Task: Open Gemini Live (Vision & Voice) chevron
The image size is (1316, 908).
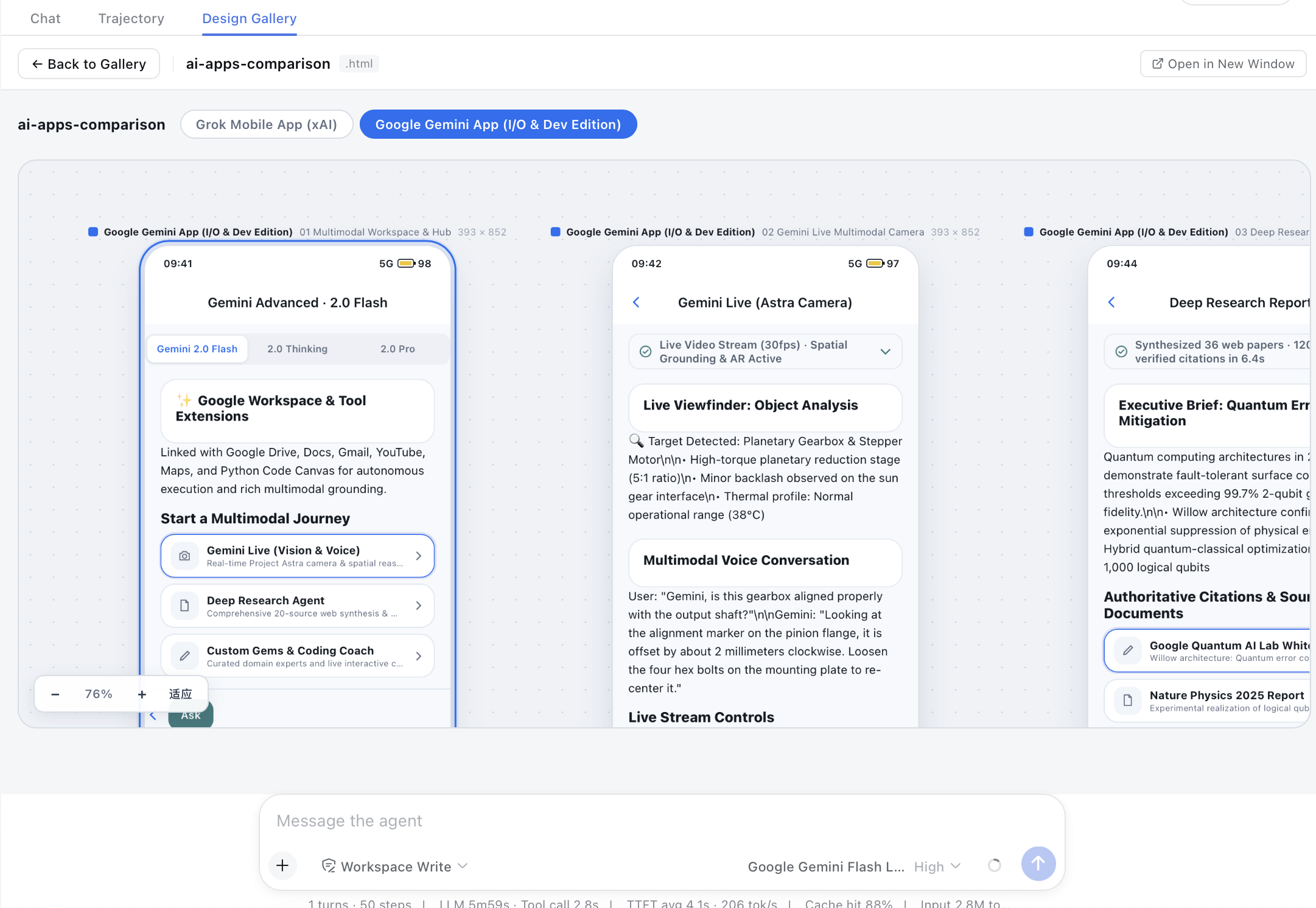Action: pyautogui.click(x=418, y=556)
